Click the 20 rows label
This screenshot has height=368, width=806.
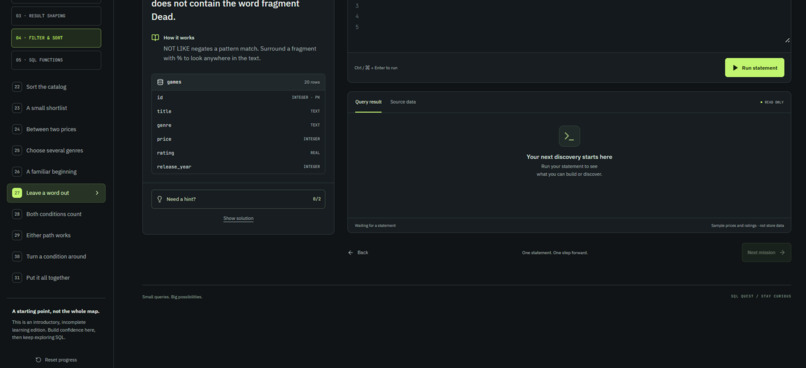coord(312,82)
